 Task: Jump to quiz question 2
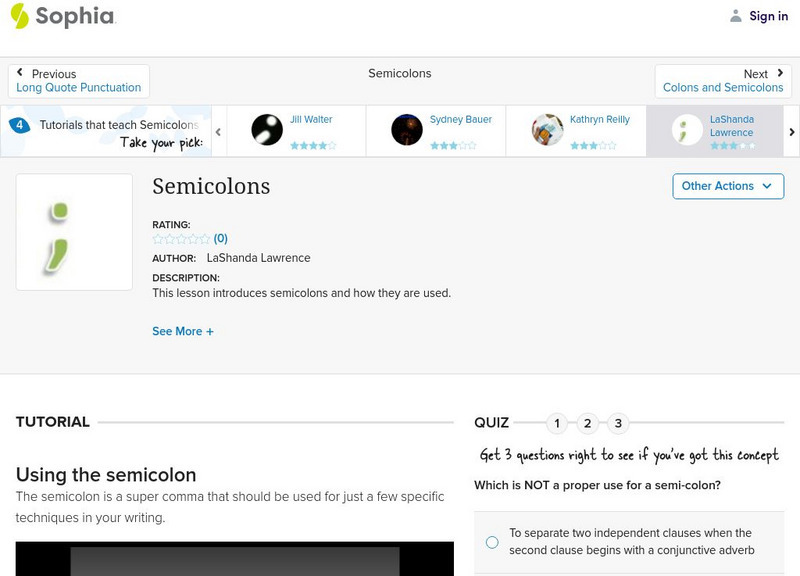pyautogui.click(x=588, y=423)
